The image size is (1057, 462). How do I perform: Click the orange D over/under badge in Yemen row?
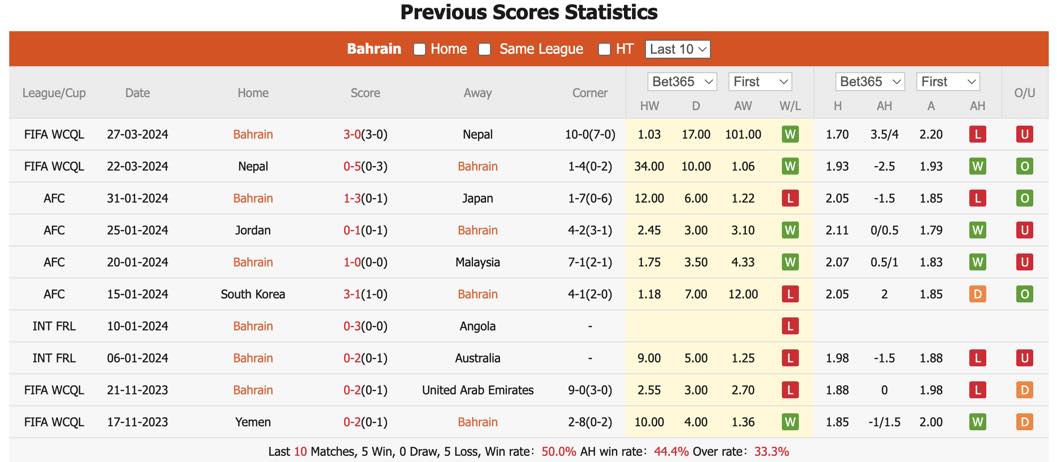[x=1025, y=422]
